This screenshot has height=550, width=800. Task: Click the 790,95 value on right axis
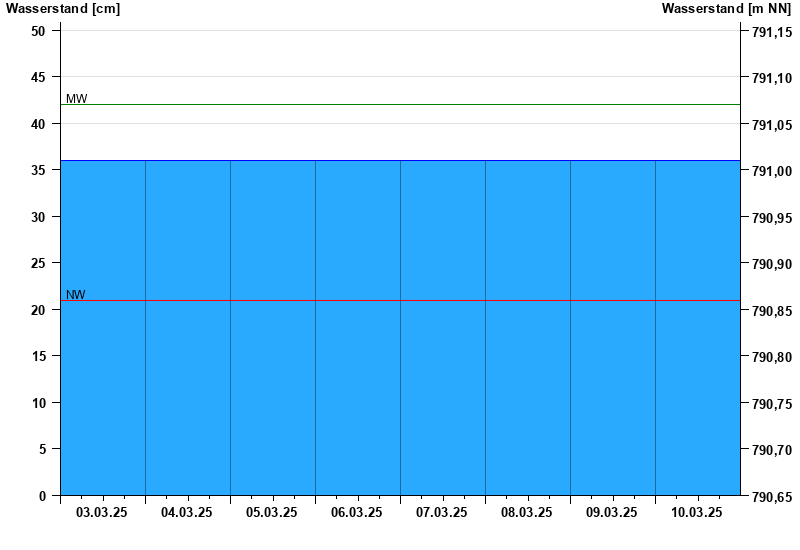tap(772, 218)
